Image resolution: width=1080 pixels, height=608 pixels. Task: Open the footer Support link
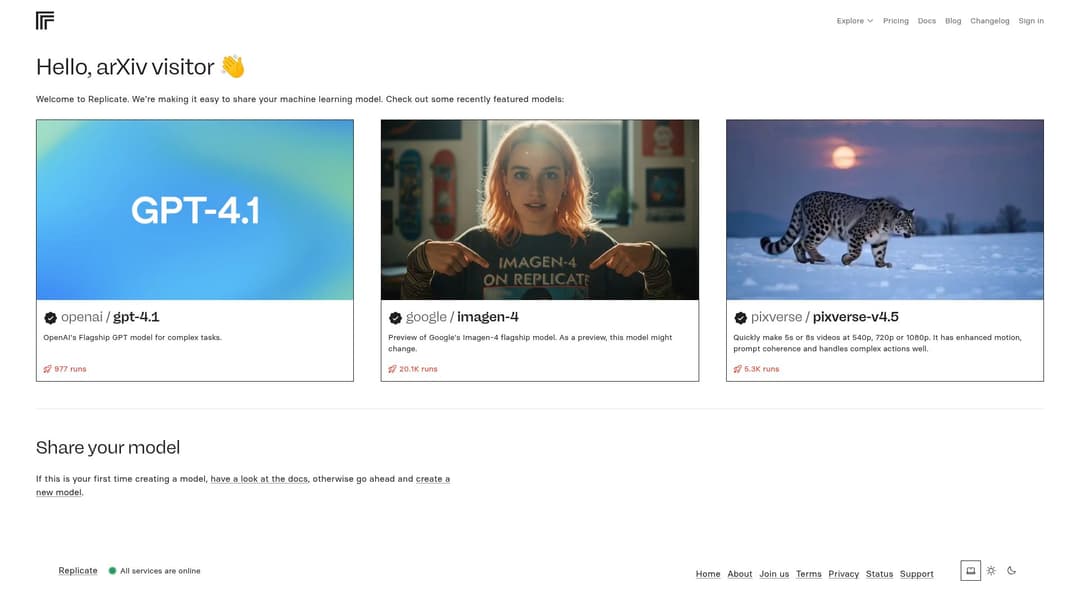(x=916, y=574)
